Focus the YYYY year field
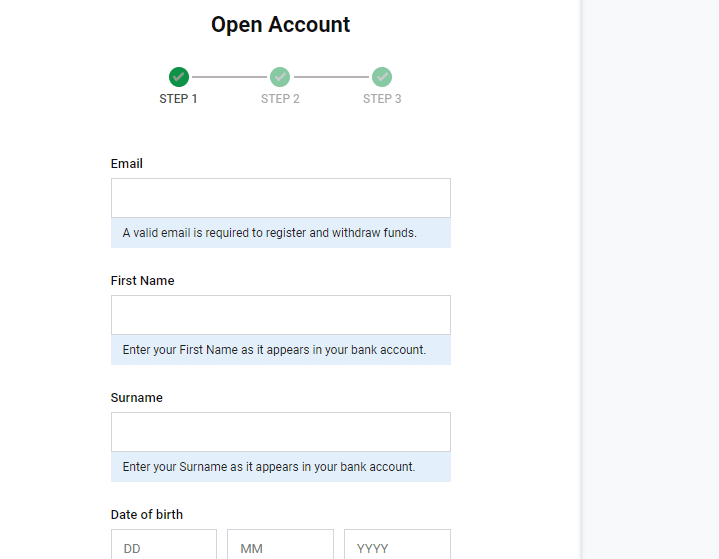Screen dimensions: 719x559 click(397, 545)
